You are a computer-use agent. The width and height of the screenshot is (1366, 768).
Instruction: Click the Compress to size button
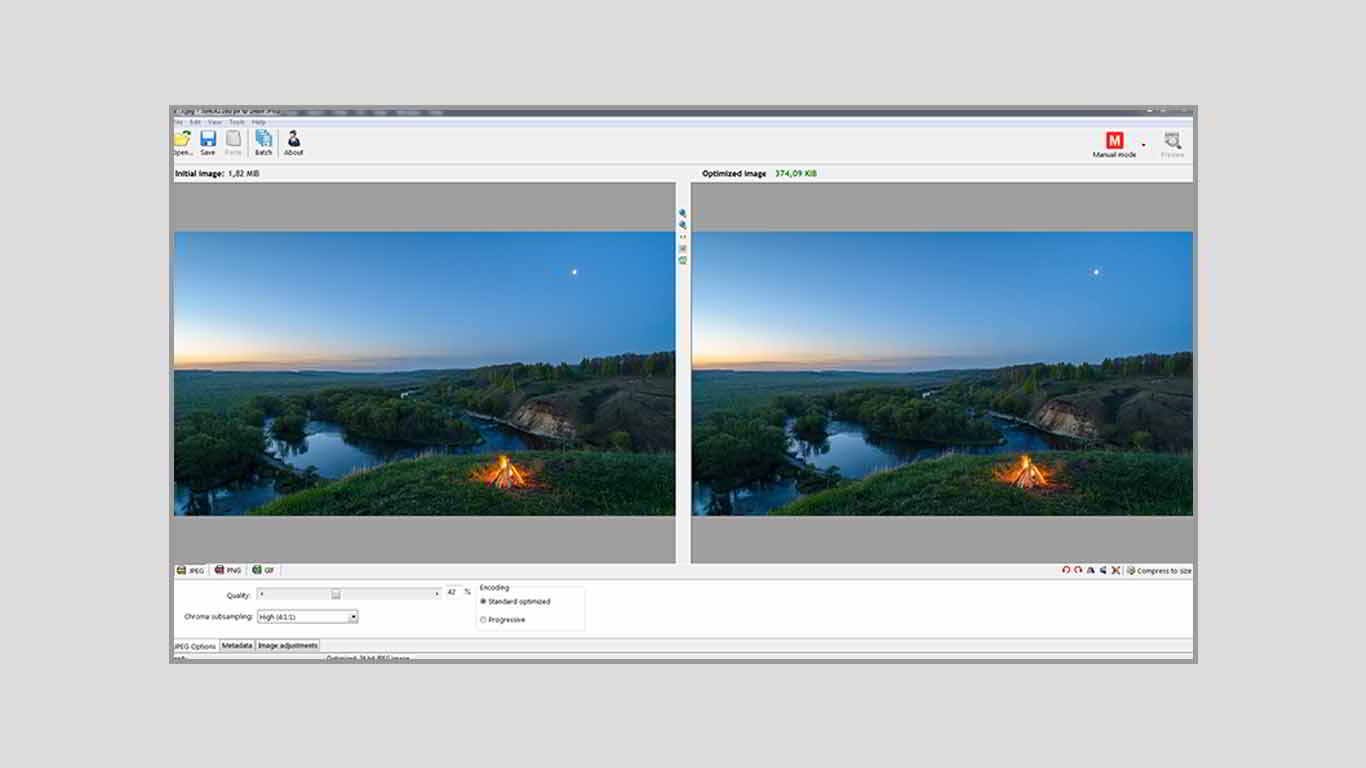click(x=1159, y=570)
